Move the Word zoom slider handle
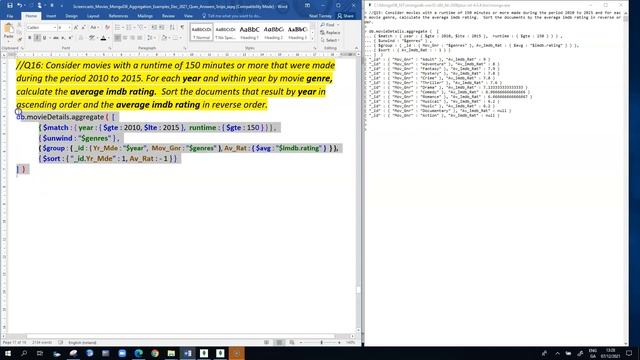The width and height of the screenshot is (640, 360). pyautogui.click(x=322, y=342)
